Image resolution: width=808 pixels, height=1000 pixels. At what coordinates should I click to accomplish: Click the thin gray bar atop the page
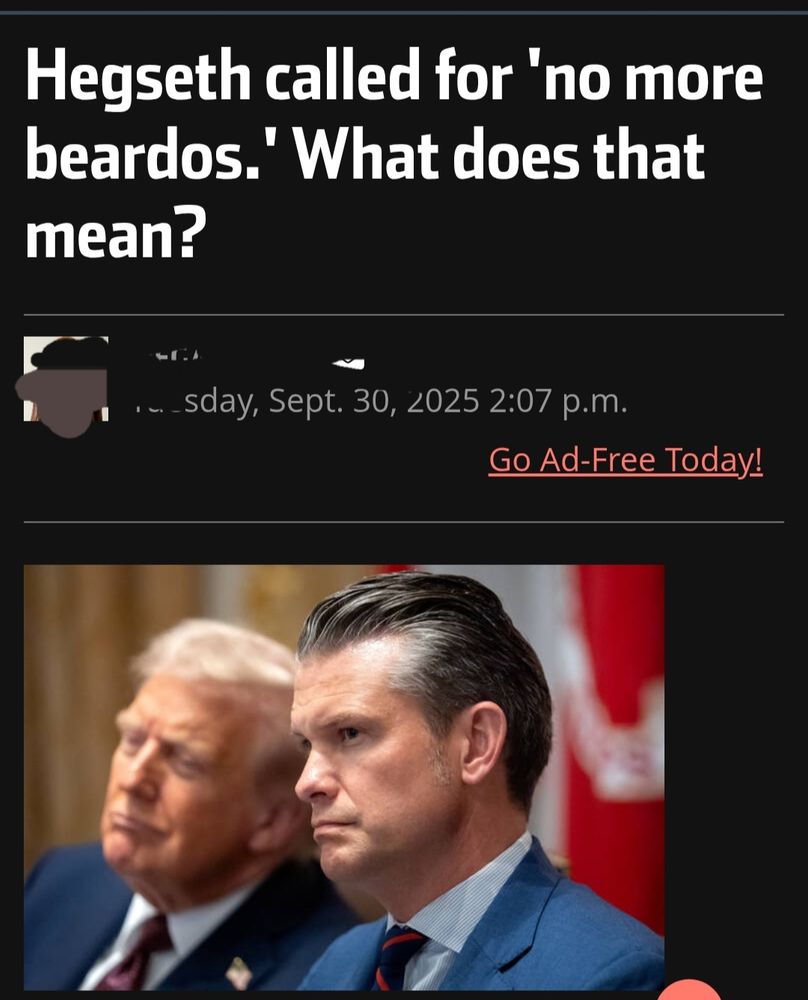coord(404,12)
